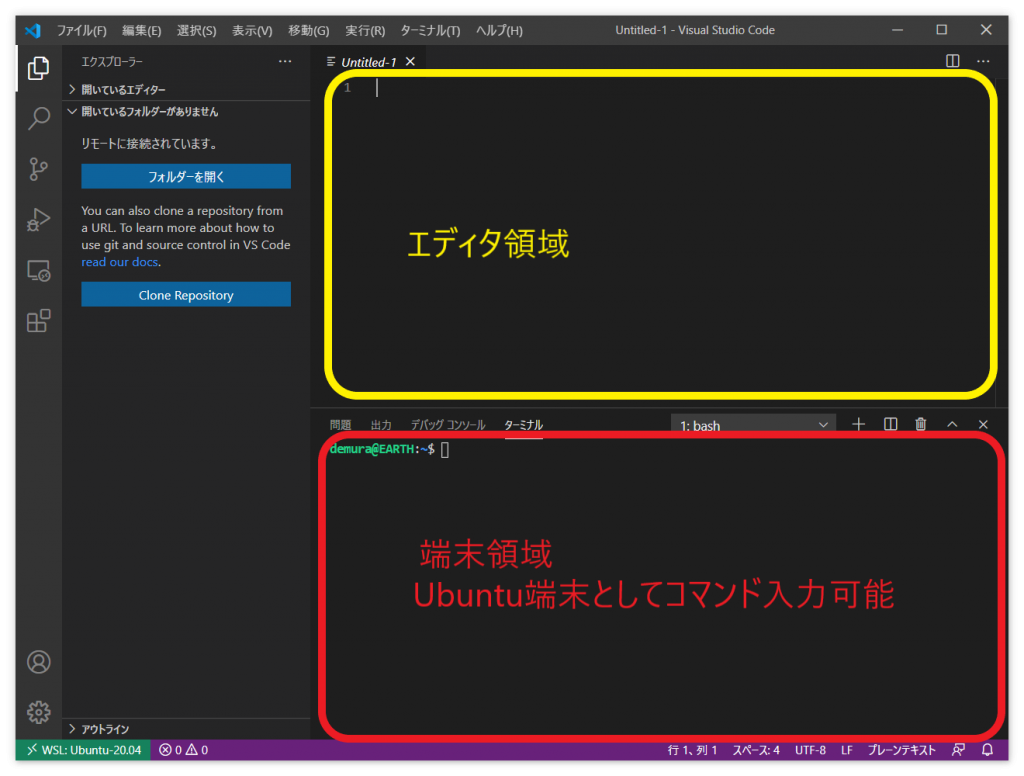Click the Clone Repository button
The image size is (1024, 776).
186,295
